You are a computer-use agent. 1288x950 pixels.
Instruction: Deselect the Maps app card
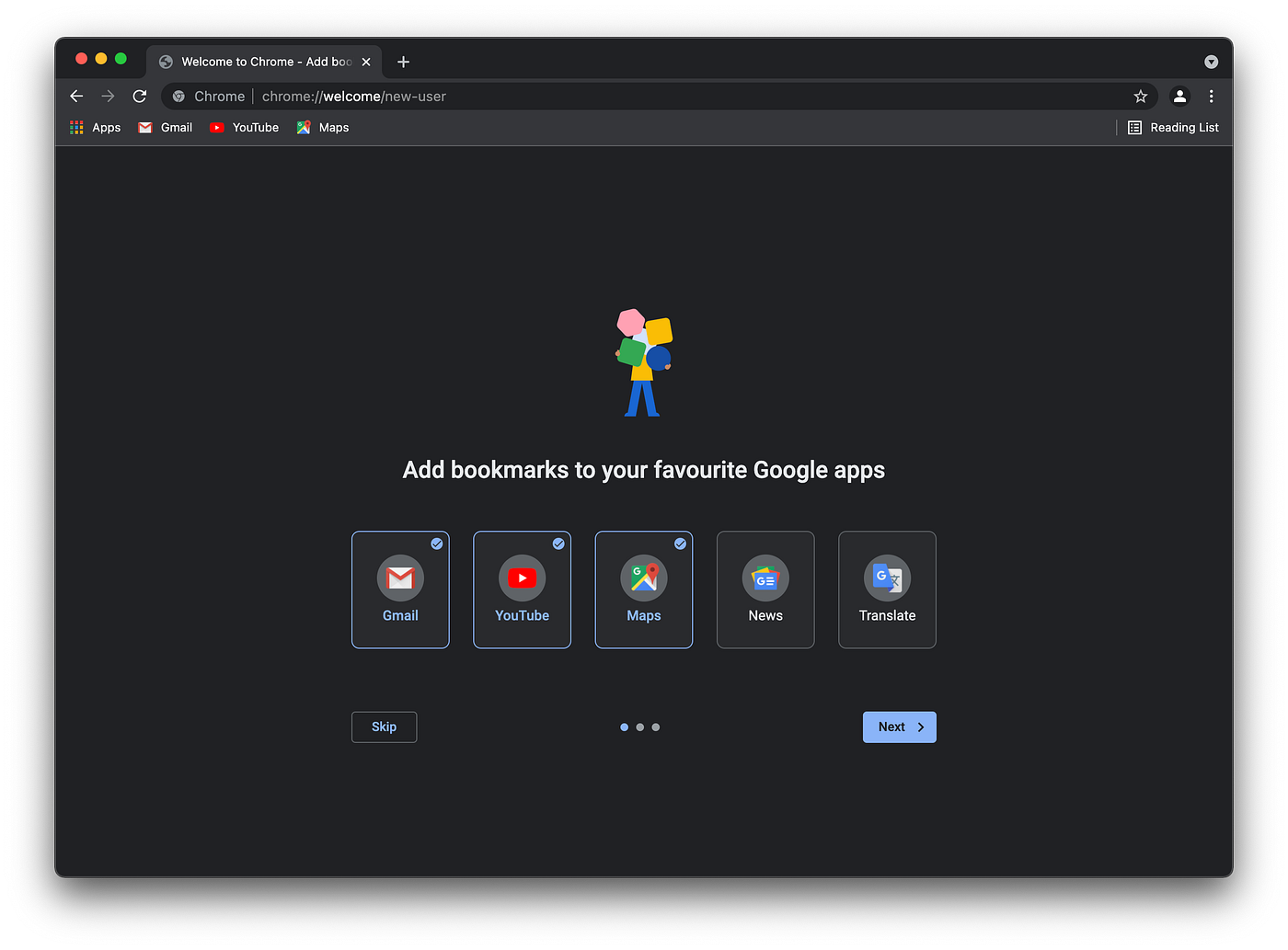(644, 589)
